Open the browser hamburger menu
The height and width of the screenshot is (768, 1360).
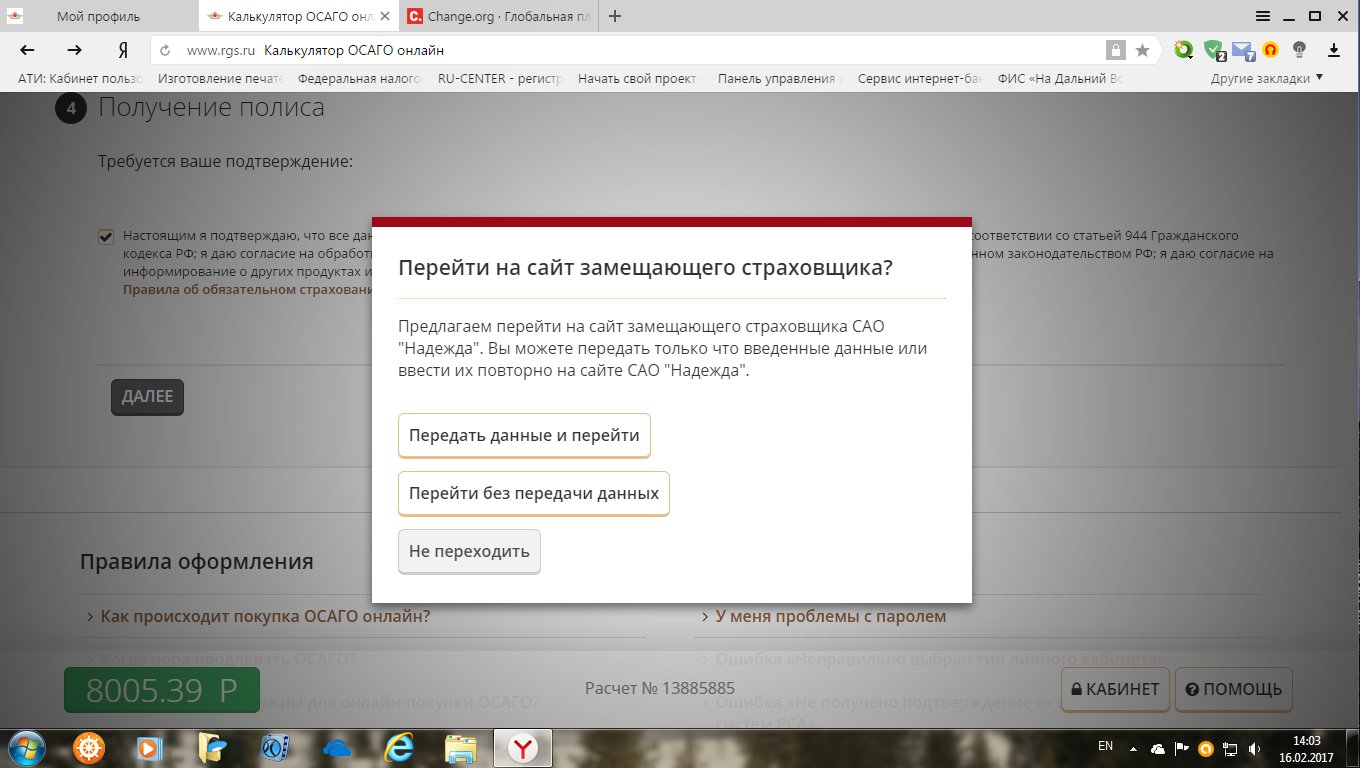[x=1263, y=16]
